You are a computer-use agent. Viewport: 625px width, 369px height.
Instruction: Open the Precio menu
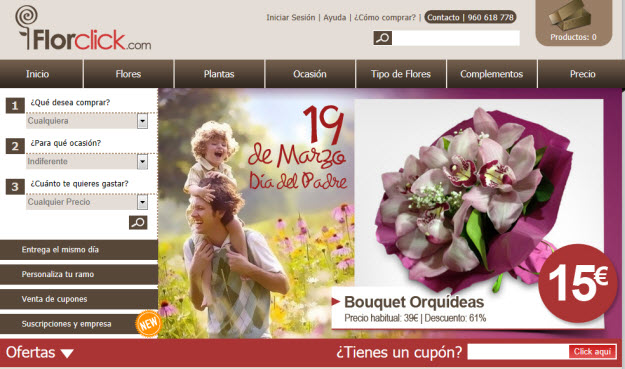click(581, 74)
